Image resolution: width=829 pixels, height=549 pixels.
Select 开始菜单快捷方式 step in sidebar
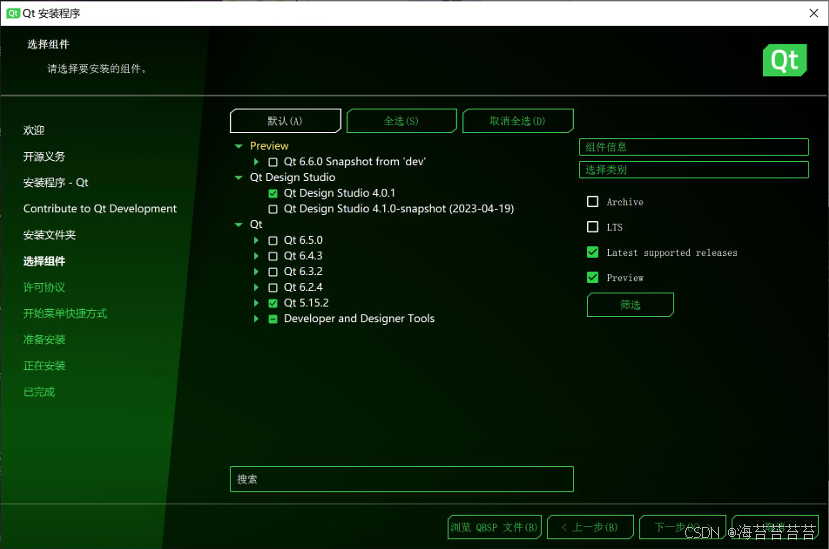[65, 314]
